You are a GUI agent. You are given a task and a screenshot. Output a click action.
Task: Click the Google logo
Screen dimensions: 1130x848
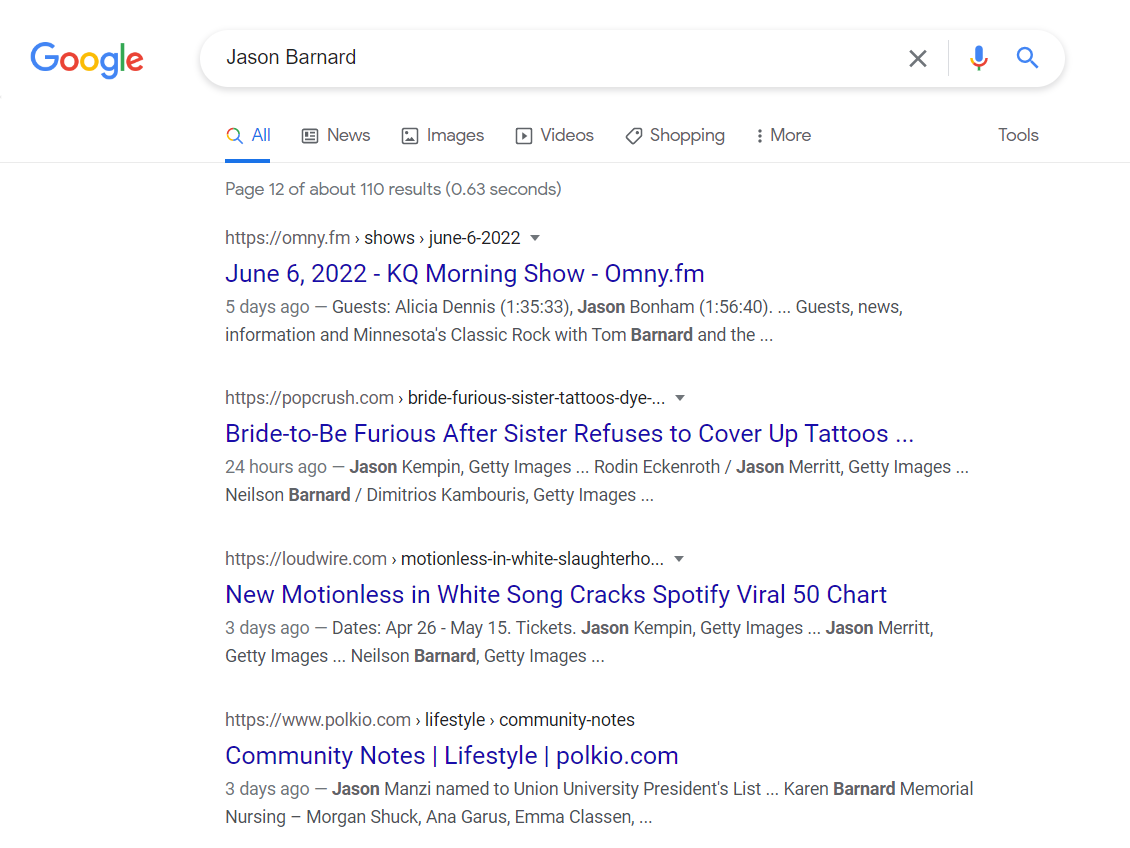[86, 59]
